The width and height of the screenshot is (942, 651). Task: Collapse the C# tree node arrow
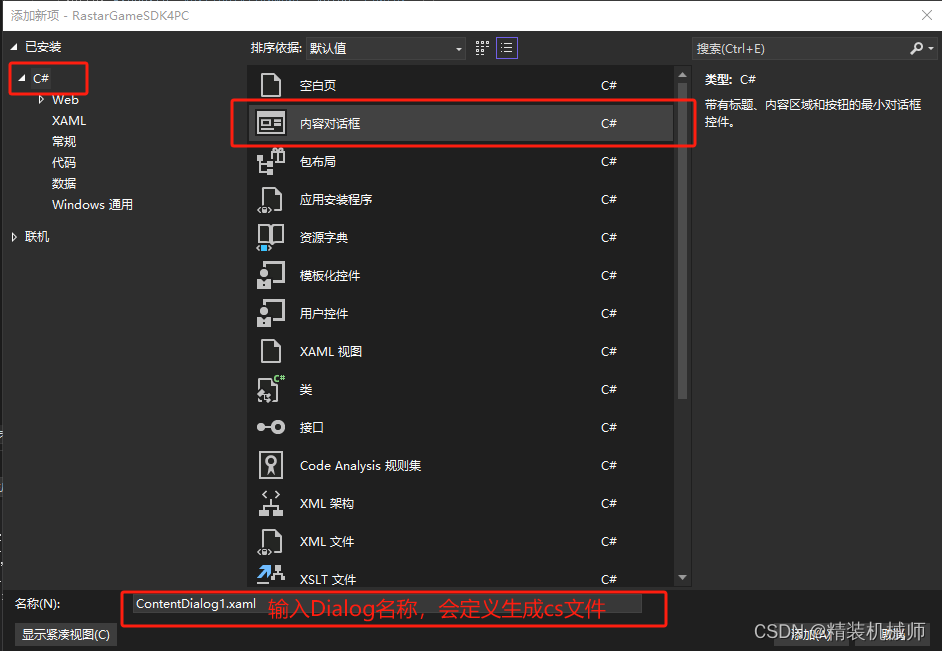pos(22,78)
